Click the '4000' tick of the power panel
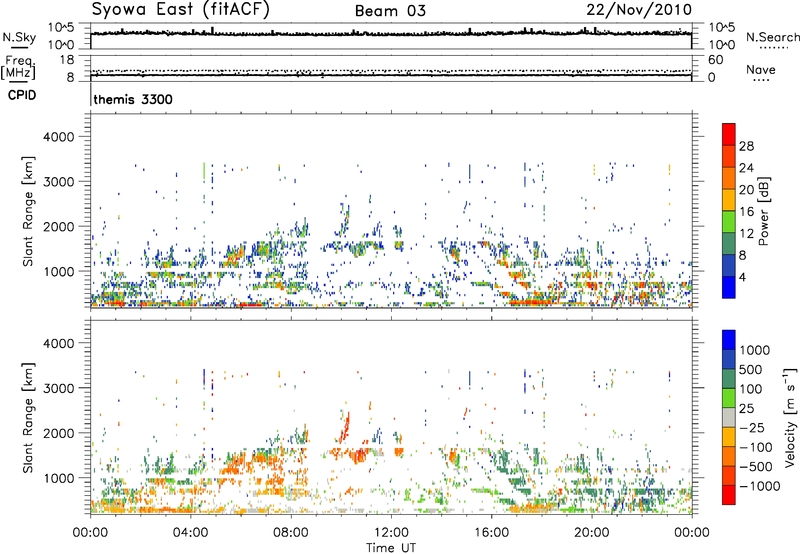Viewport: 800px width, 554px height. pos(59,137)
